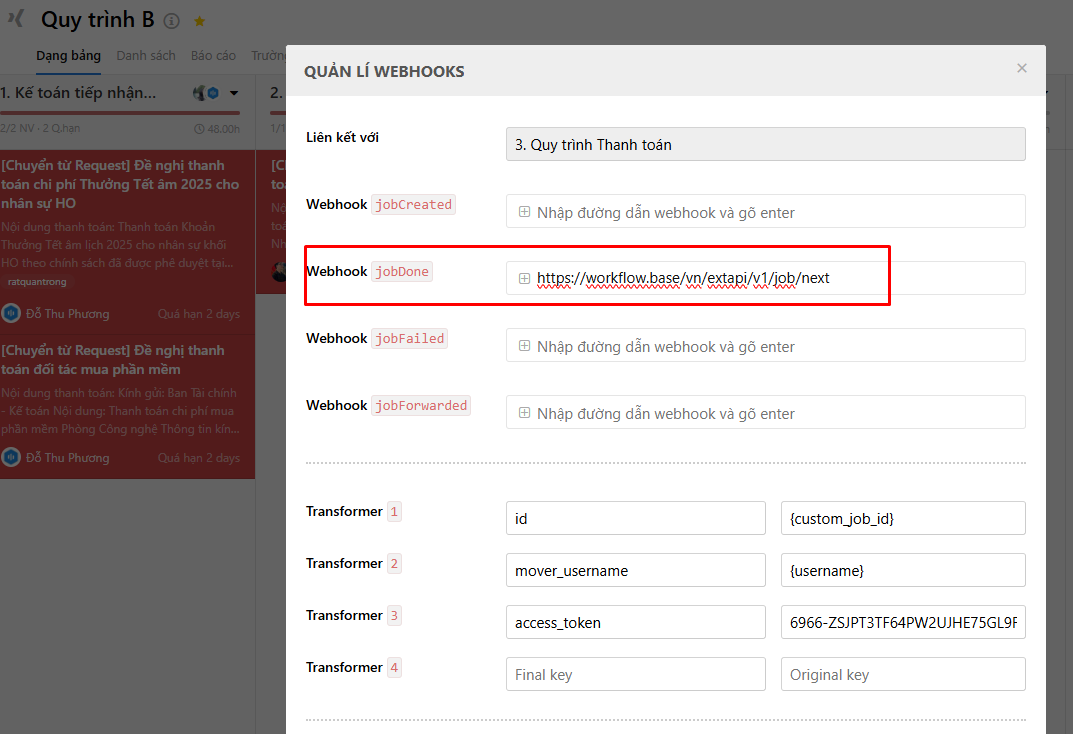1073x734 pixels.
Task: Click the jobForwarded webhook URL input
Action: tap(765, 412)
